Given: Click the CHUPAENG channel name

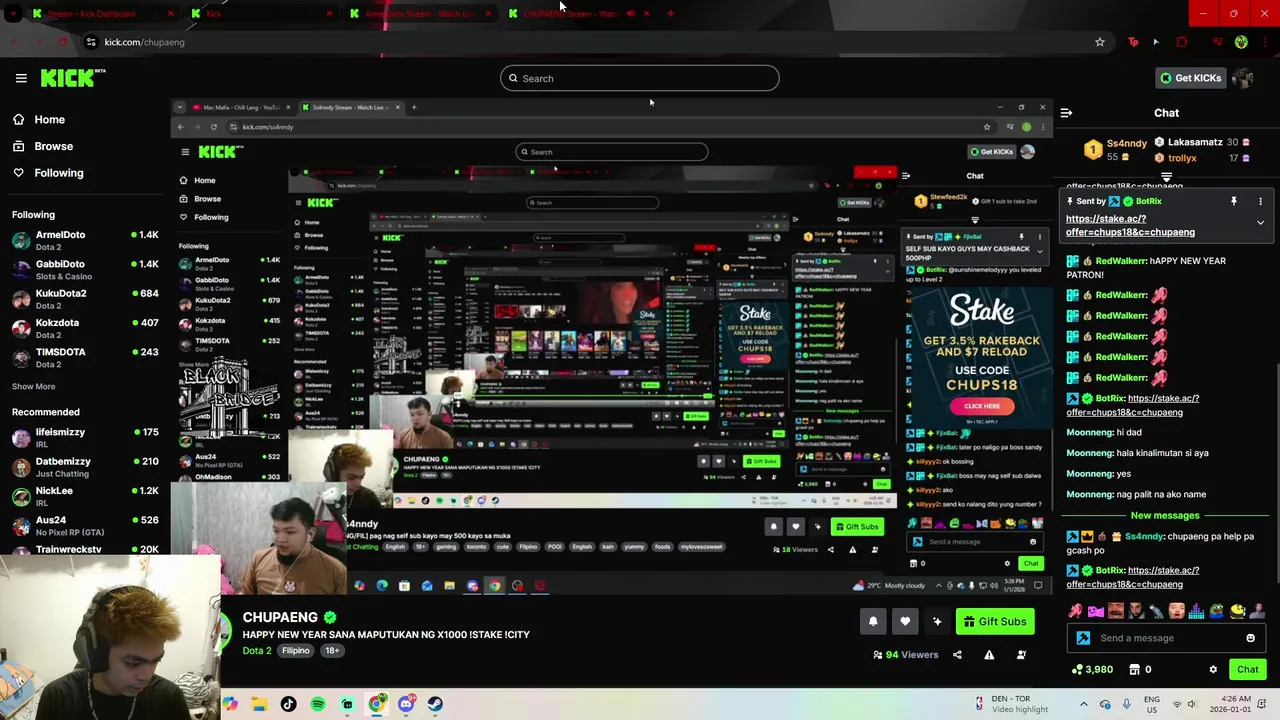Looking at the screenshot, I should (280, 617).
